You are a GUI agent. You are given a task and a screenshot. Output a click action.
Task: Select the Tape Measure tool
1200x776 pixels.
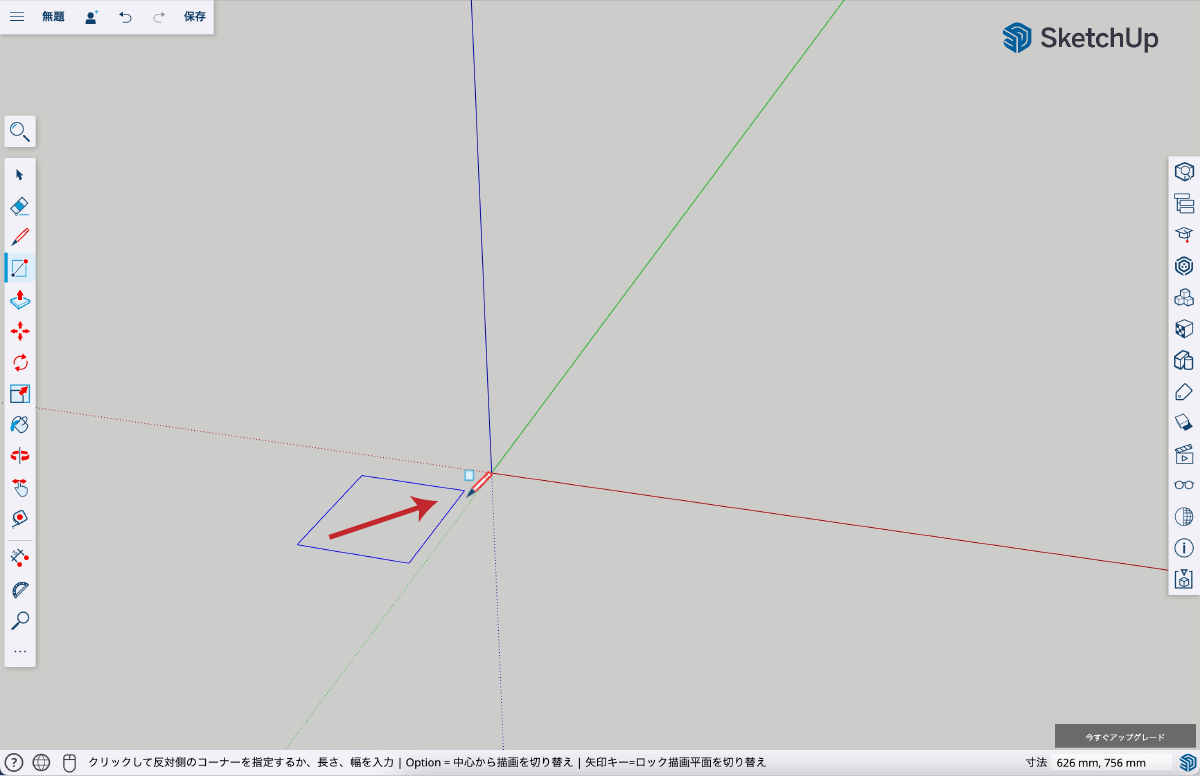pyautogui.click(x=19, y=518)
